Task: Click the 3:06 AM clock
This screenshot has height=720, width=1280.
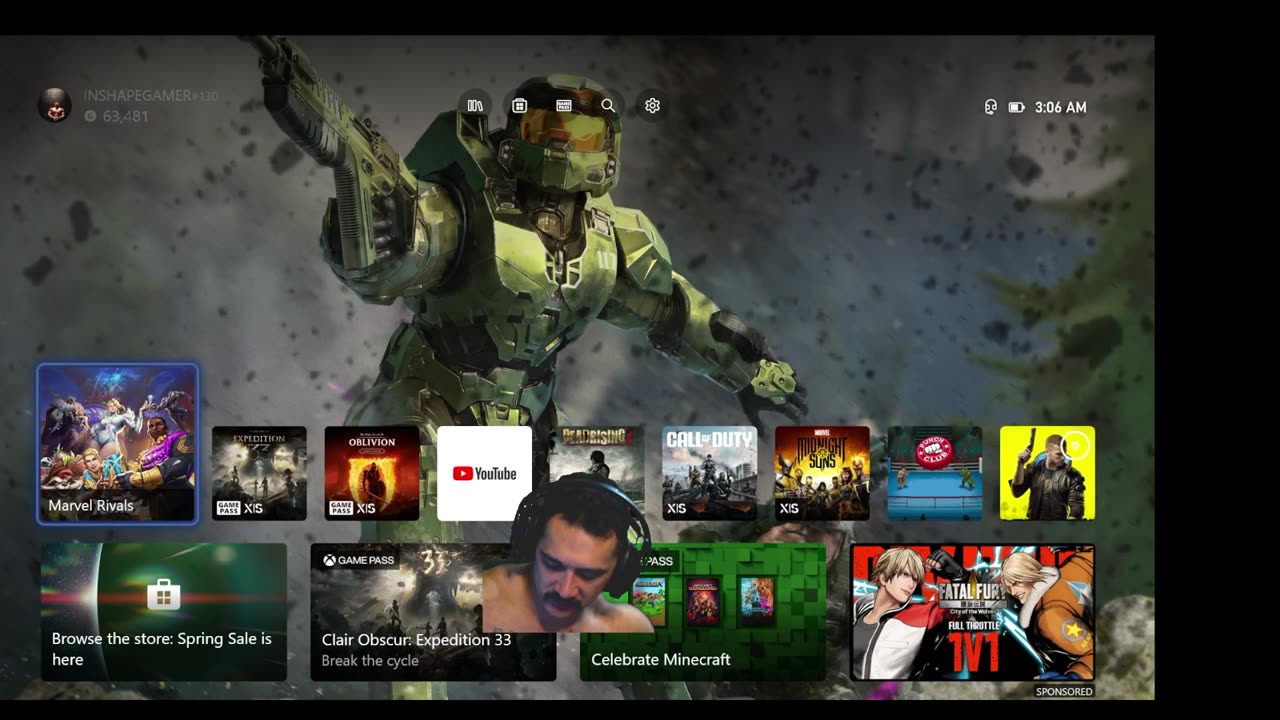Action: 1061,107
